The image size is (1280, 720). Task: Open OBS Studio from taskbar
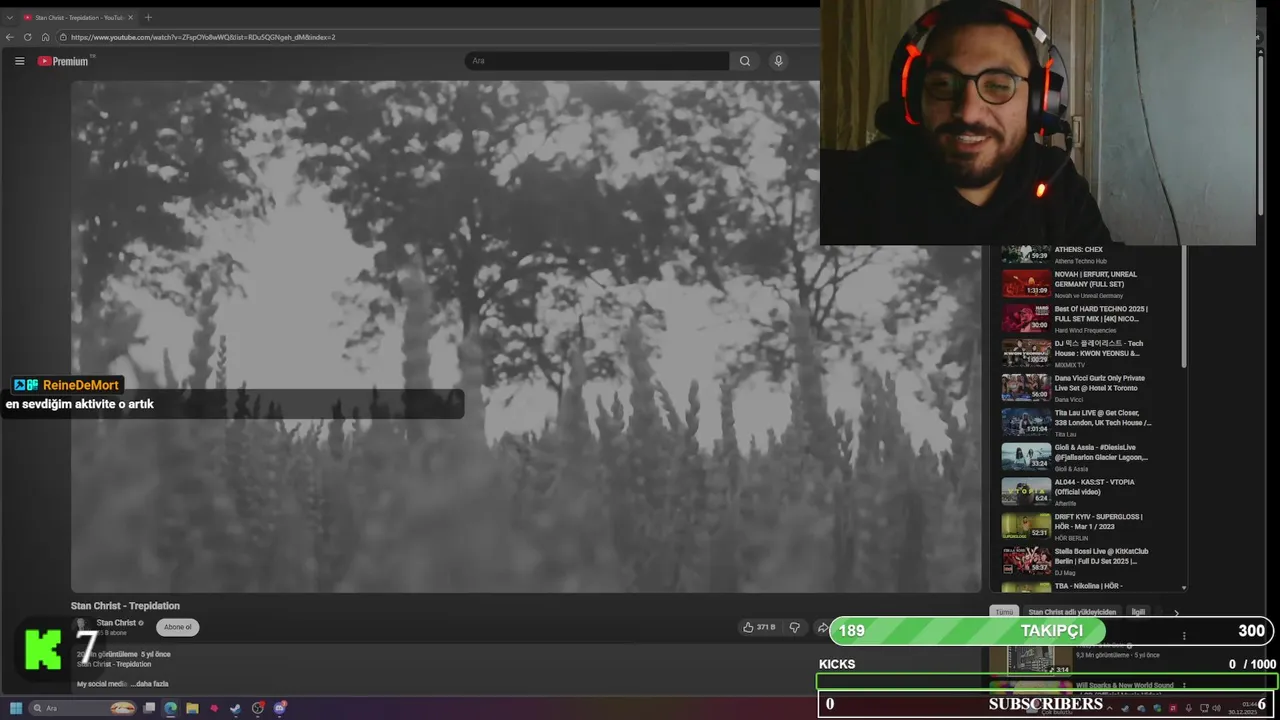point(258,708)
